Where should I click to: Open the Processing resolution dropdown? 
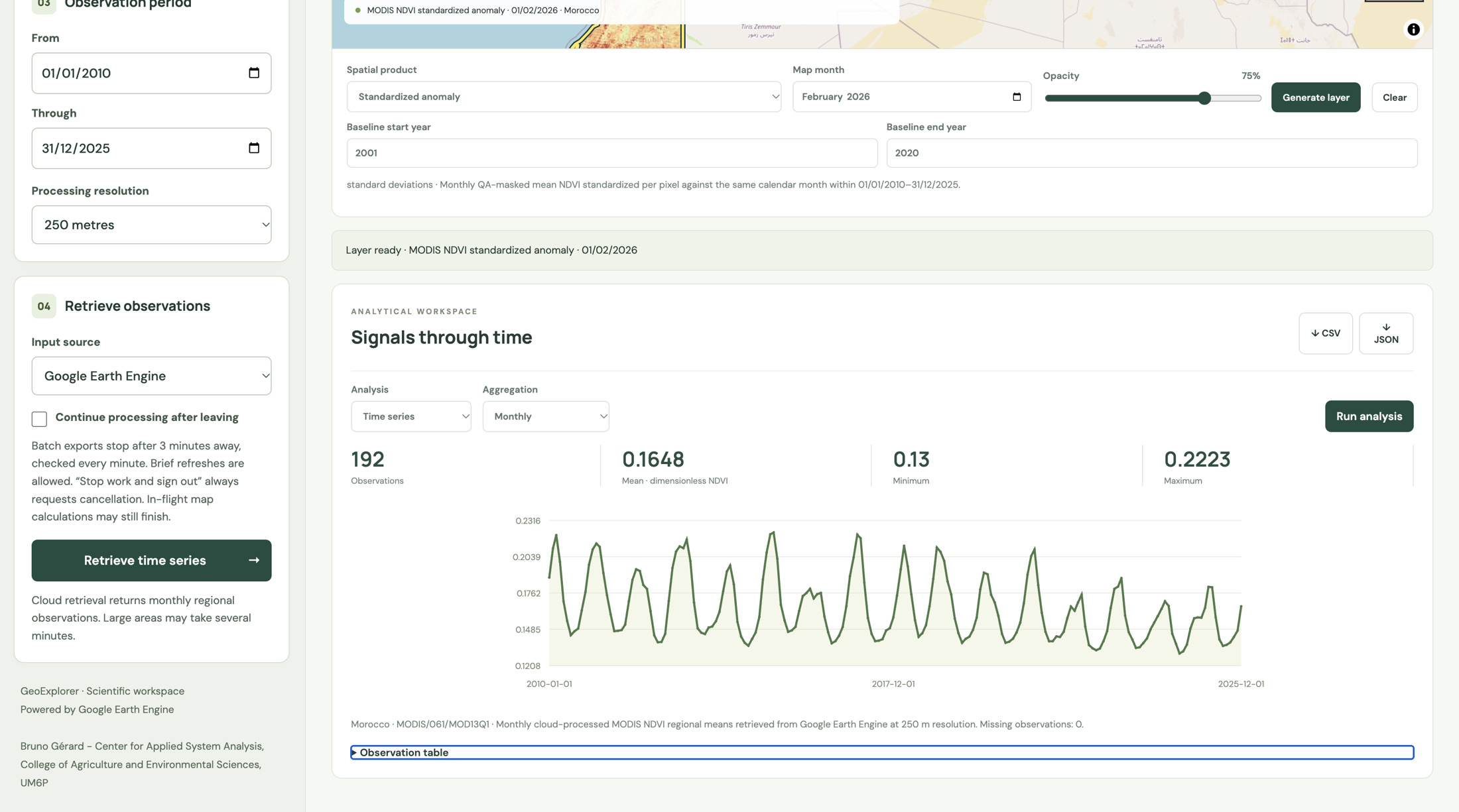(151, 225)
